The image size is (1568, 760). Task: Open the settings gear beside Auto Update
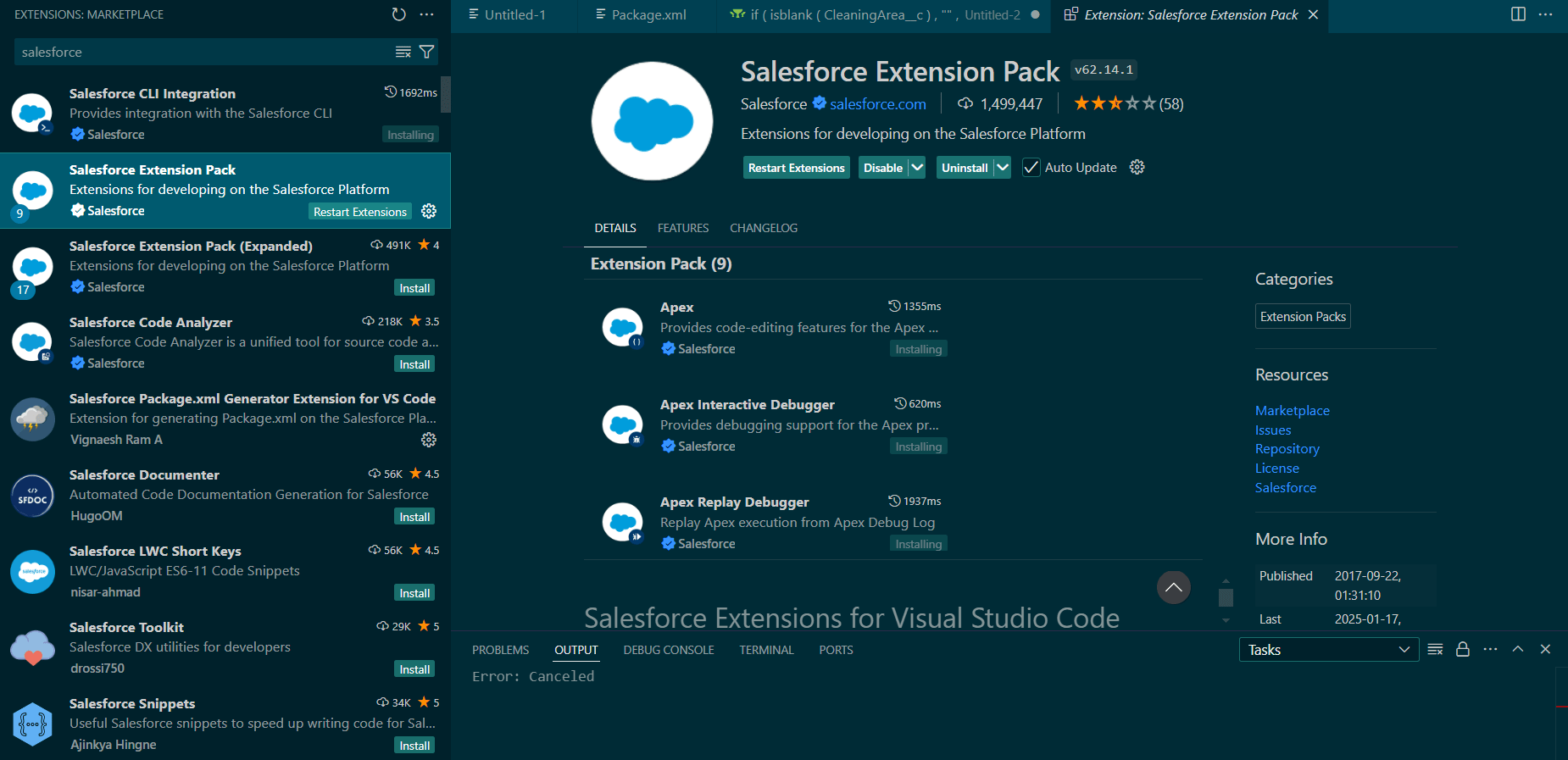[x=1137, y=167]
